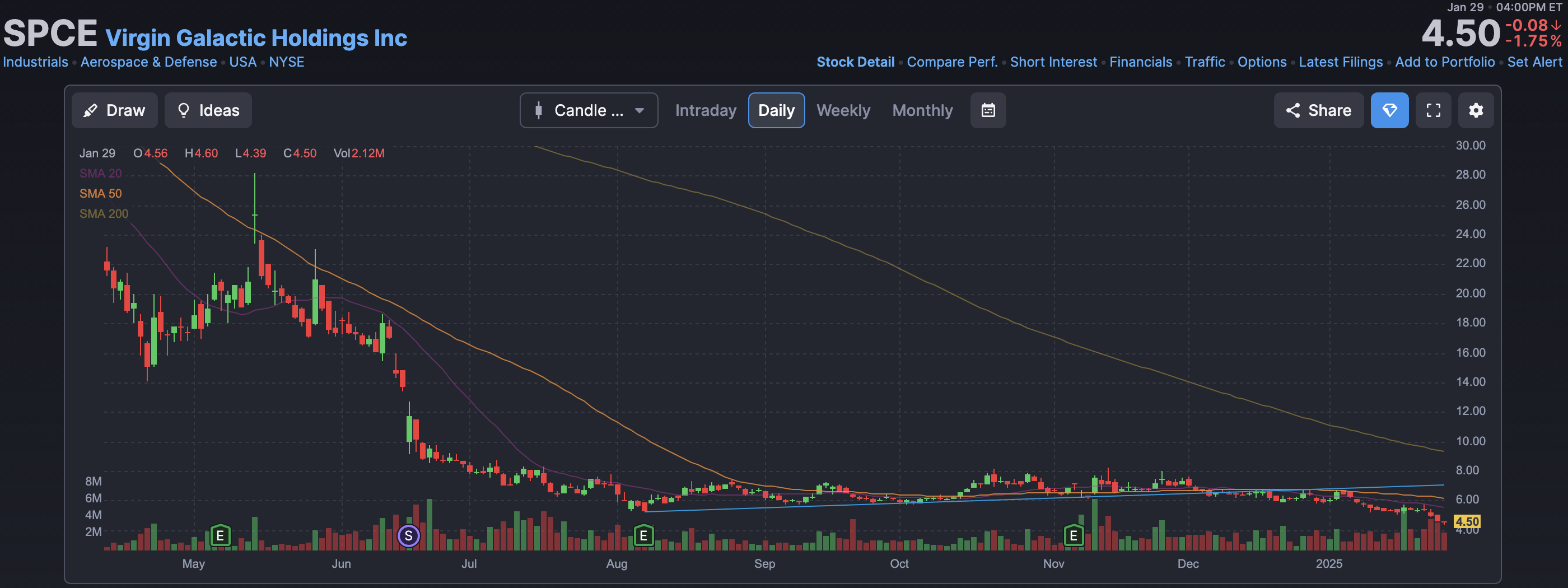
Task: Open the Draw tool
Action: tap(114, 110)
